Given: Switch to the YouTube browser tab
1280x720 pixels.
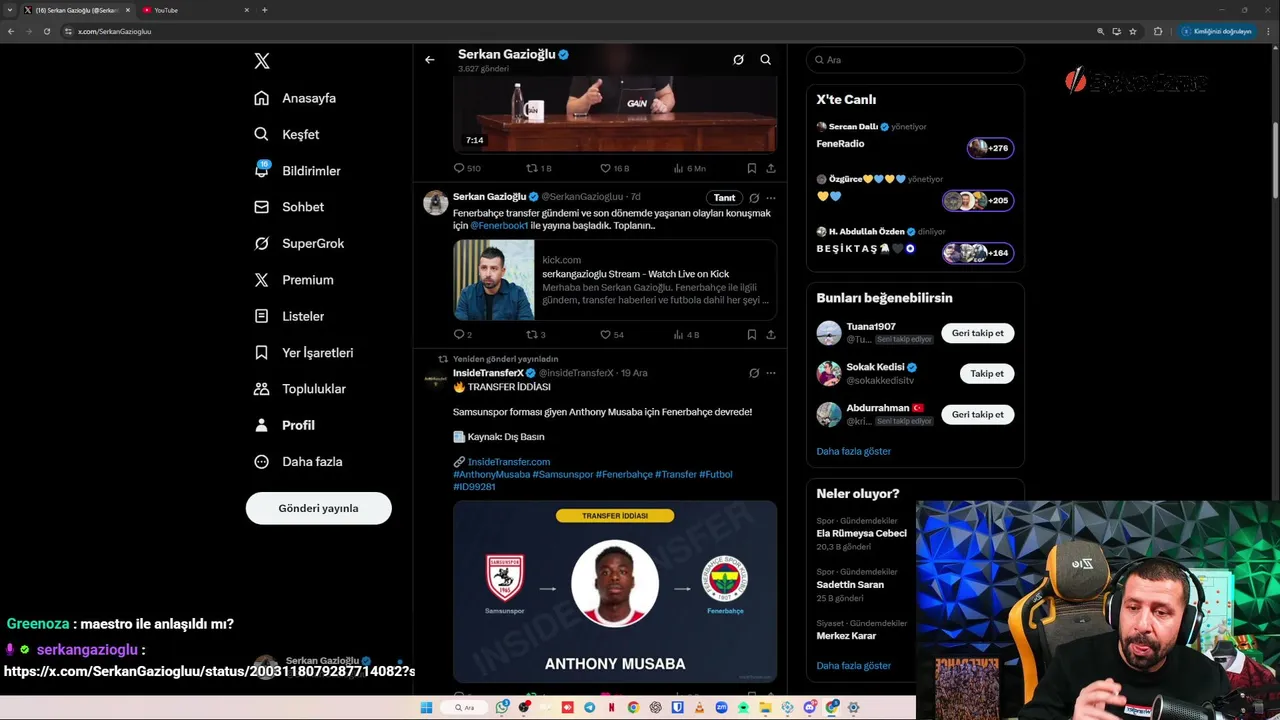Looking at the screenshot, I should coord(195,10).
